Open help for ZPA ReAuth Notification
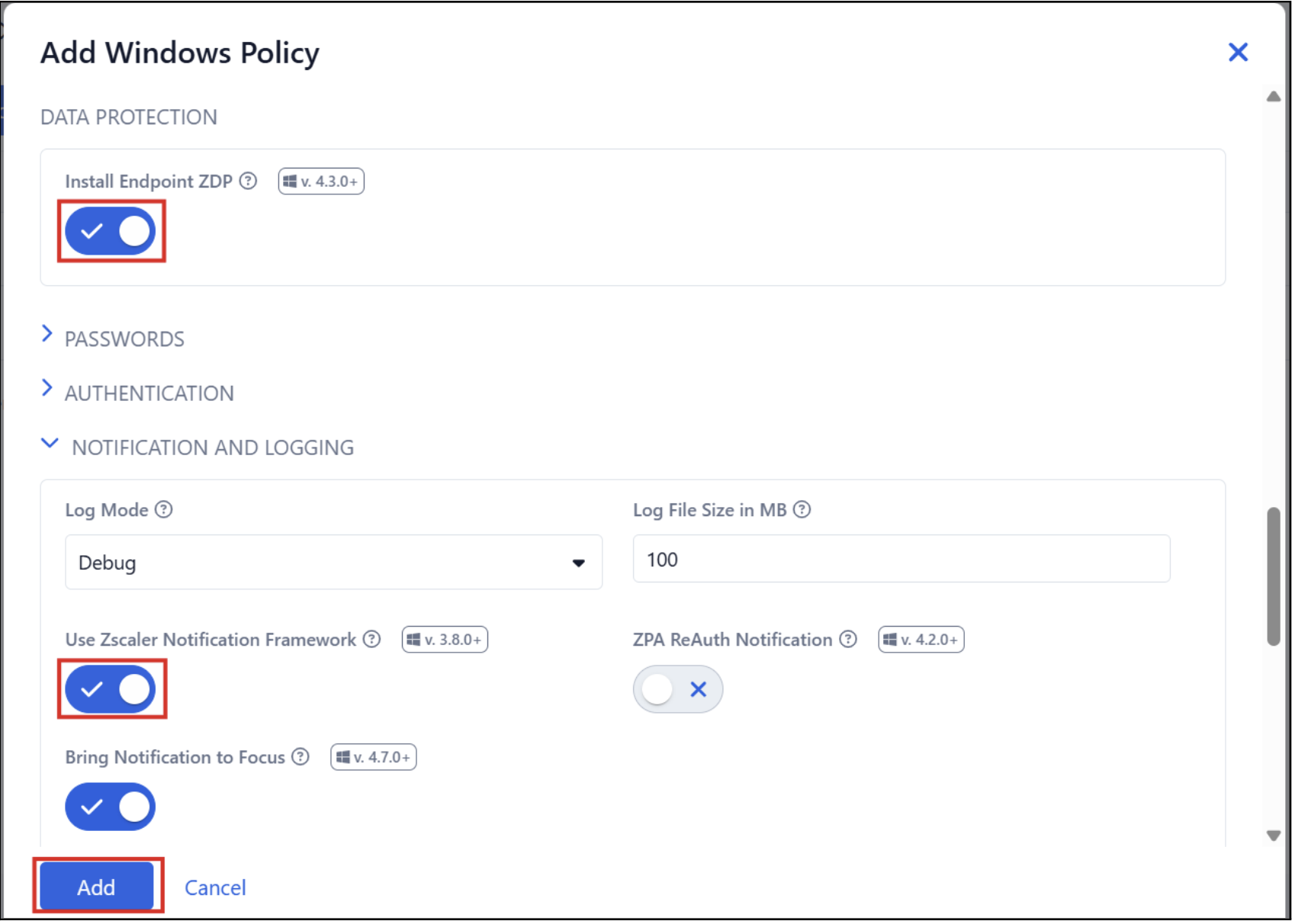Viewport: 1292px width, 924px height. [848, 639]
